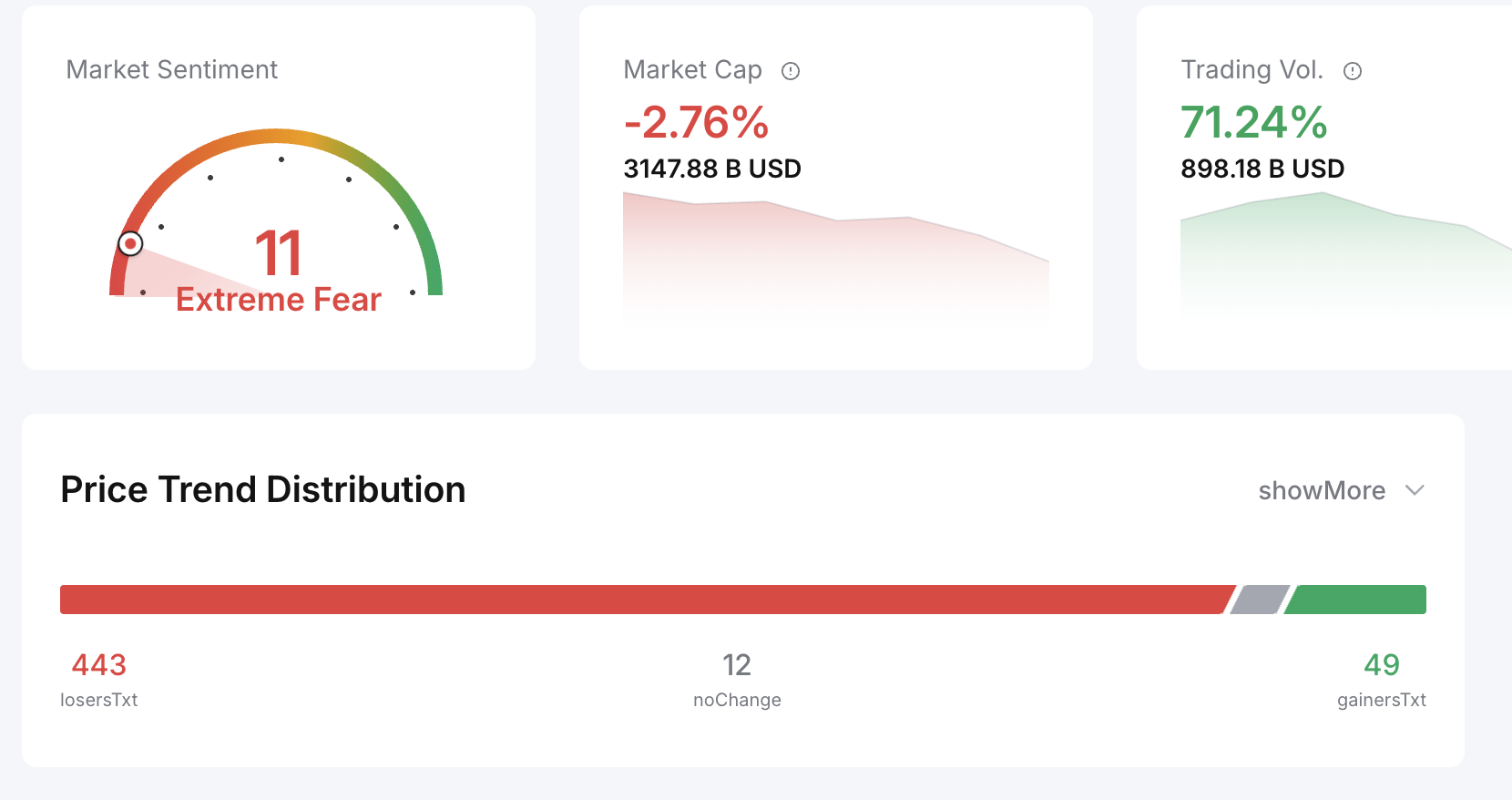
Task: Click the gray noChange bar segment
Action: pyautogui.click(x=1261, y=600)
